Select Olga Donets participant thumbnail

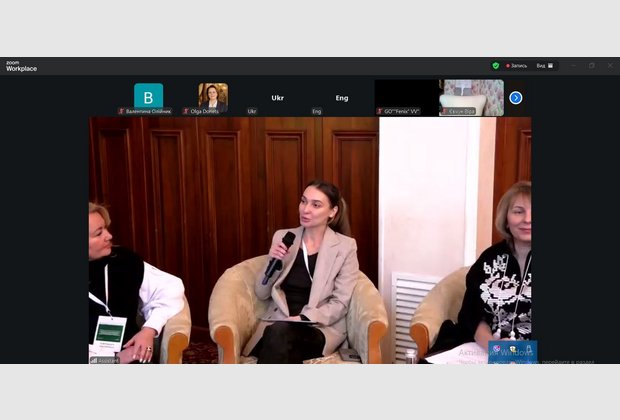[x=213, y=98]
